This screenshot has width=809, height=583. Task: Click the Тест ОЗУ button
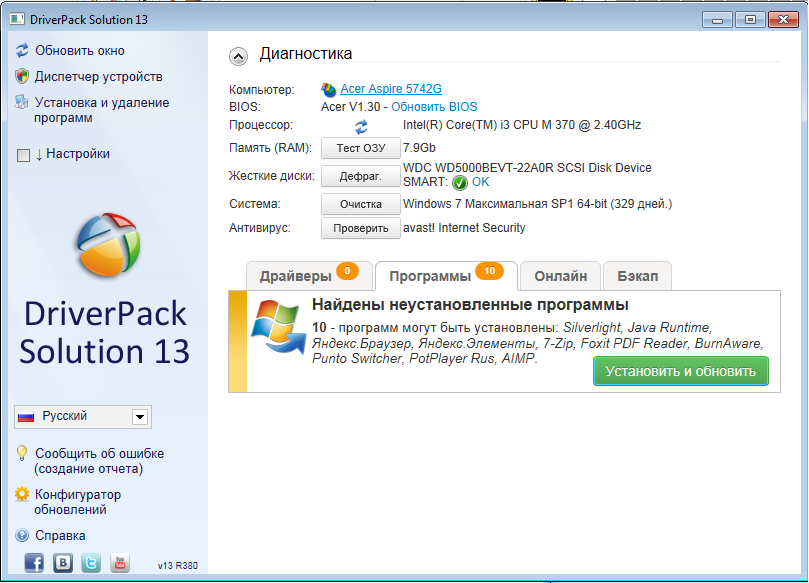[x=361, y=148]
